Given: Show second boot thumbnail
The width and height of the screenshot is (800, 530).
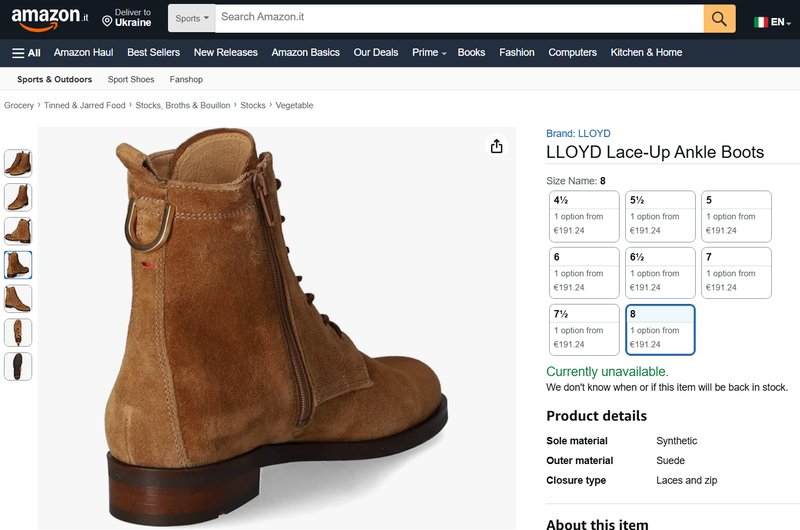Looking at the screenshot, I should pos(18,197).
